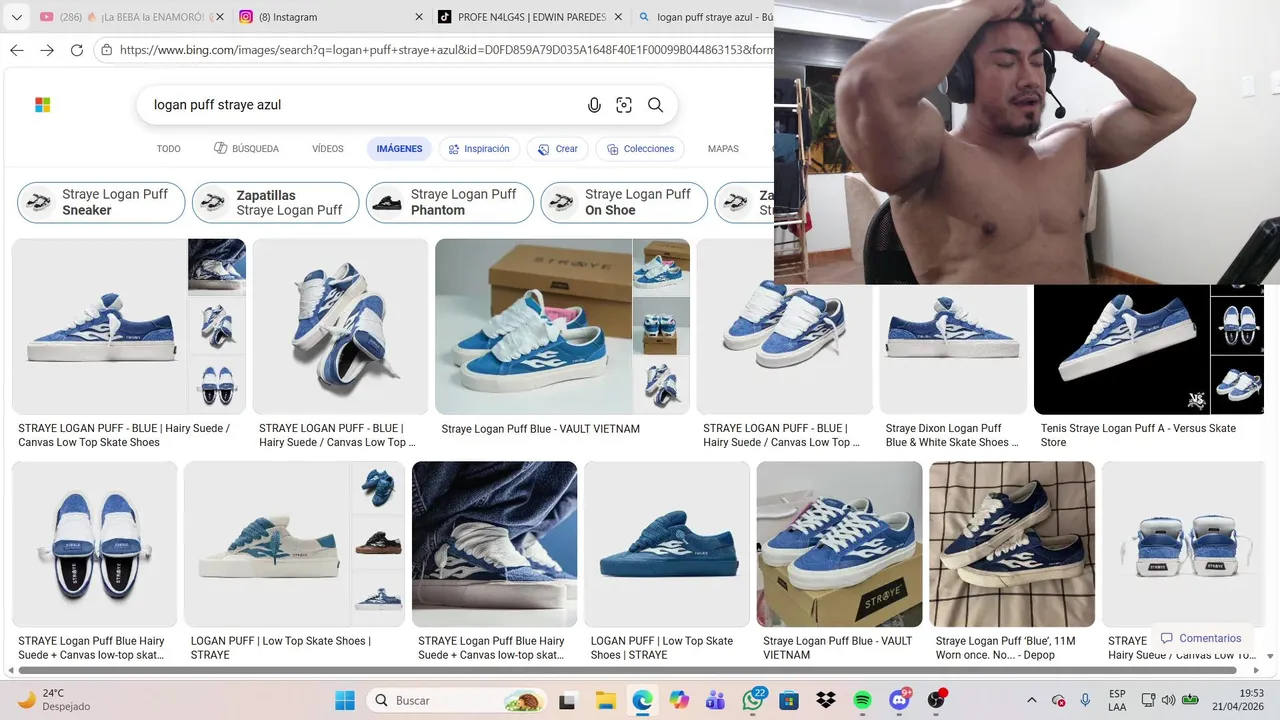Show hidden system tray icons
This screenshot has width=1280, height=720.
[1032, 700]
